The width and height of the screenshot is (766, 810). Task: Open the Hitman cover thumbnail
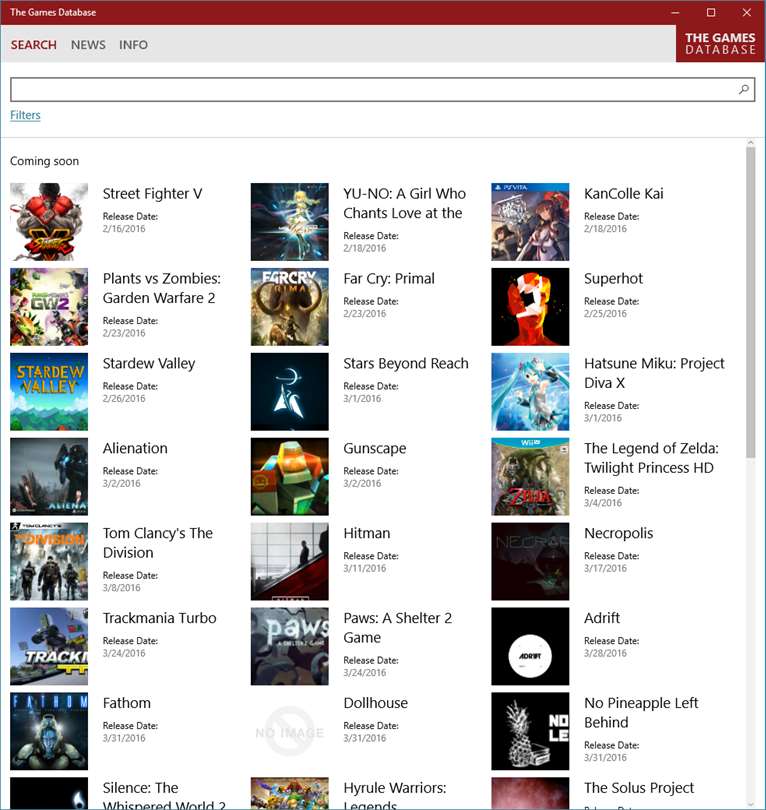point(289,561)
